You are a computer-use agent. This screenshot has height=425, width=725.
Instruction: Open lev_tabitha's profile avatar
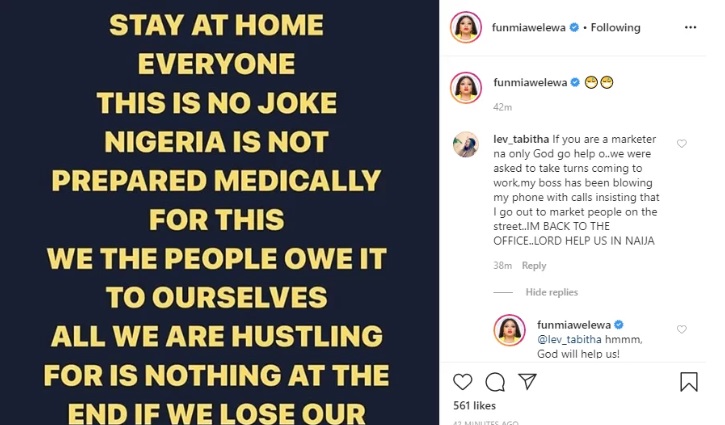[466, 144]
